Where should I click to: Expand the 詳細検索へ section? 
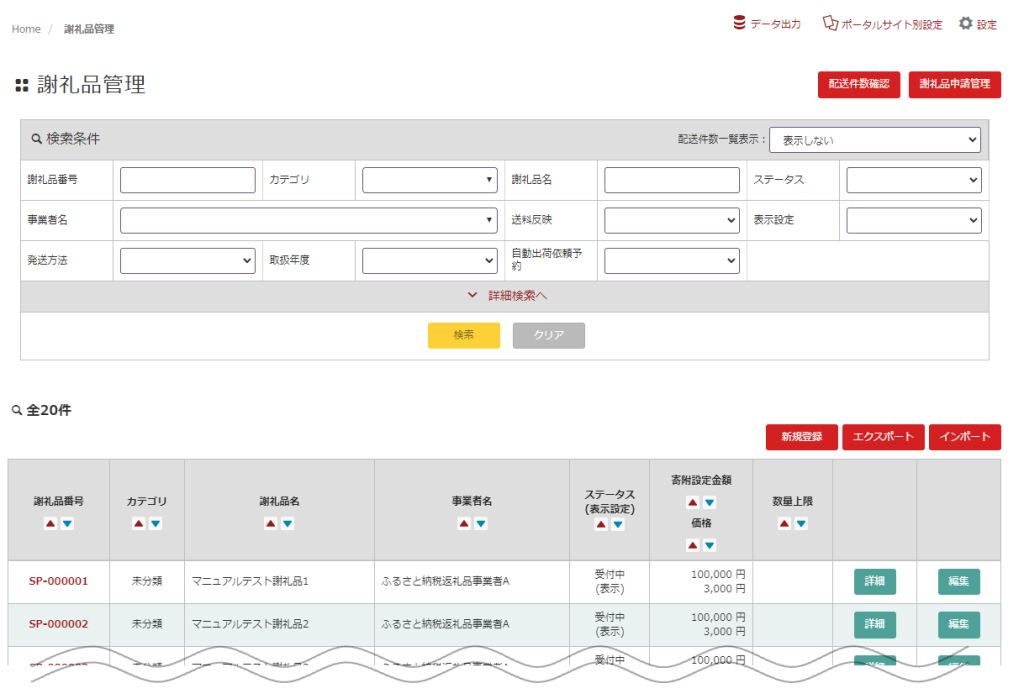(x=507, y=296)
